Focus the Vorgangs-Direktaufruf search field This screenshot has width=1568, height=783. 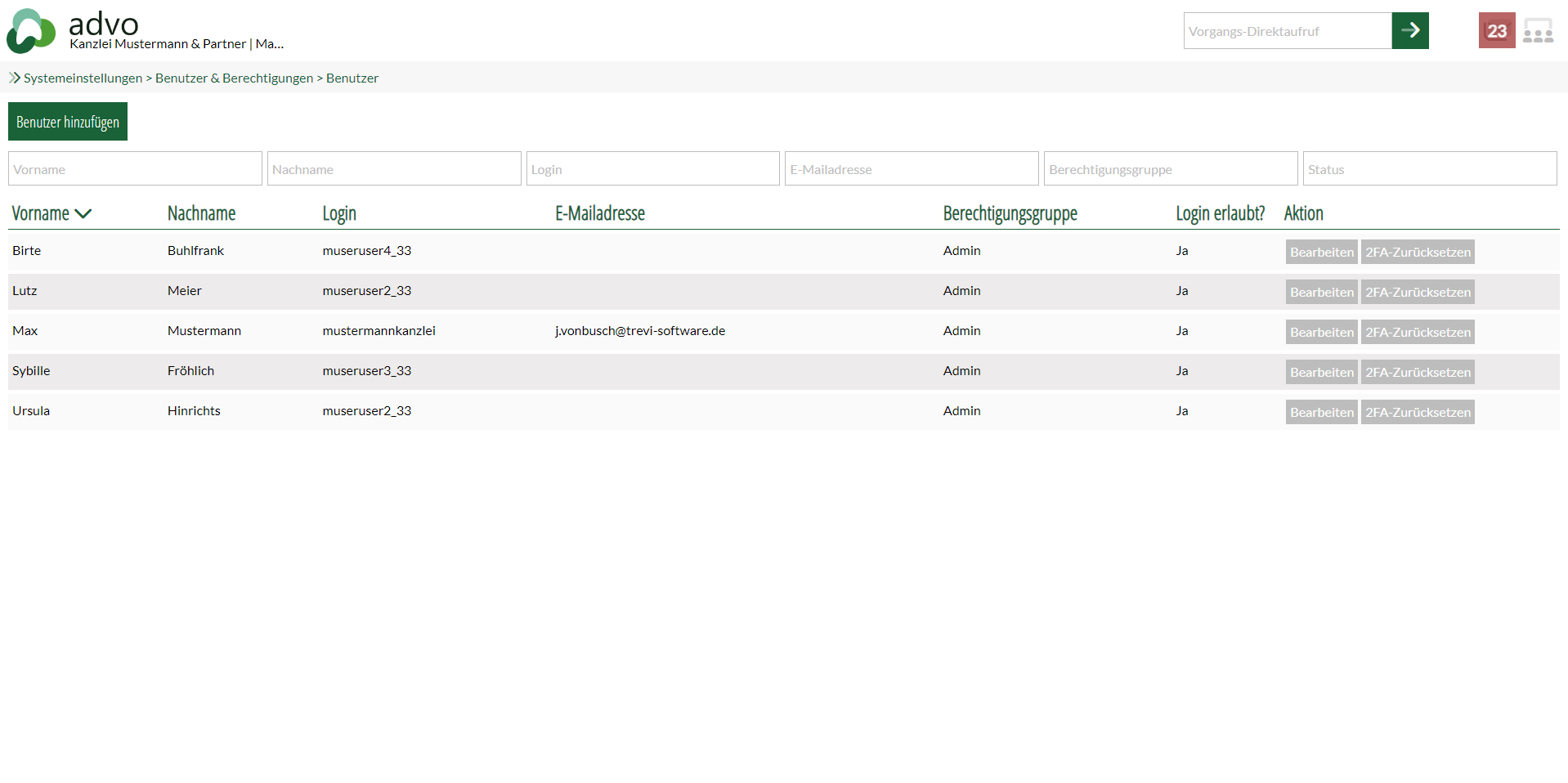(1287, 31)
